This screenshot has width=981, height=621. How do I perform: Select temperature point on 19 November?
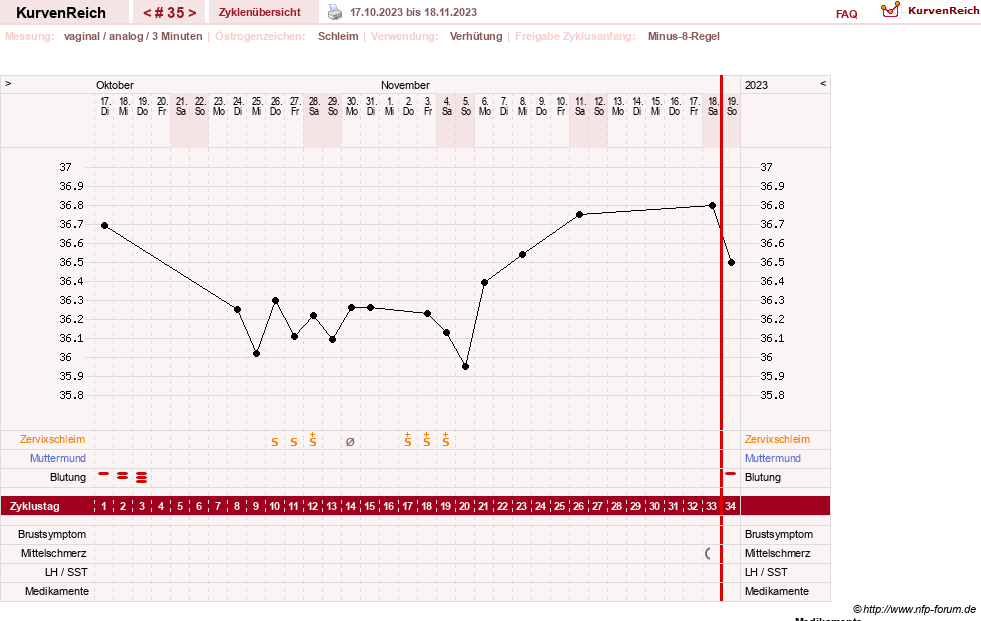[731, 263]
